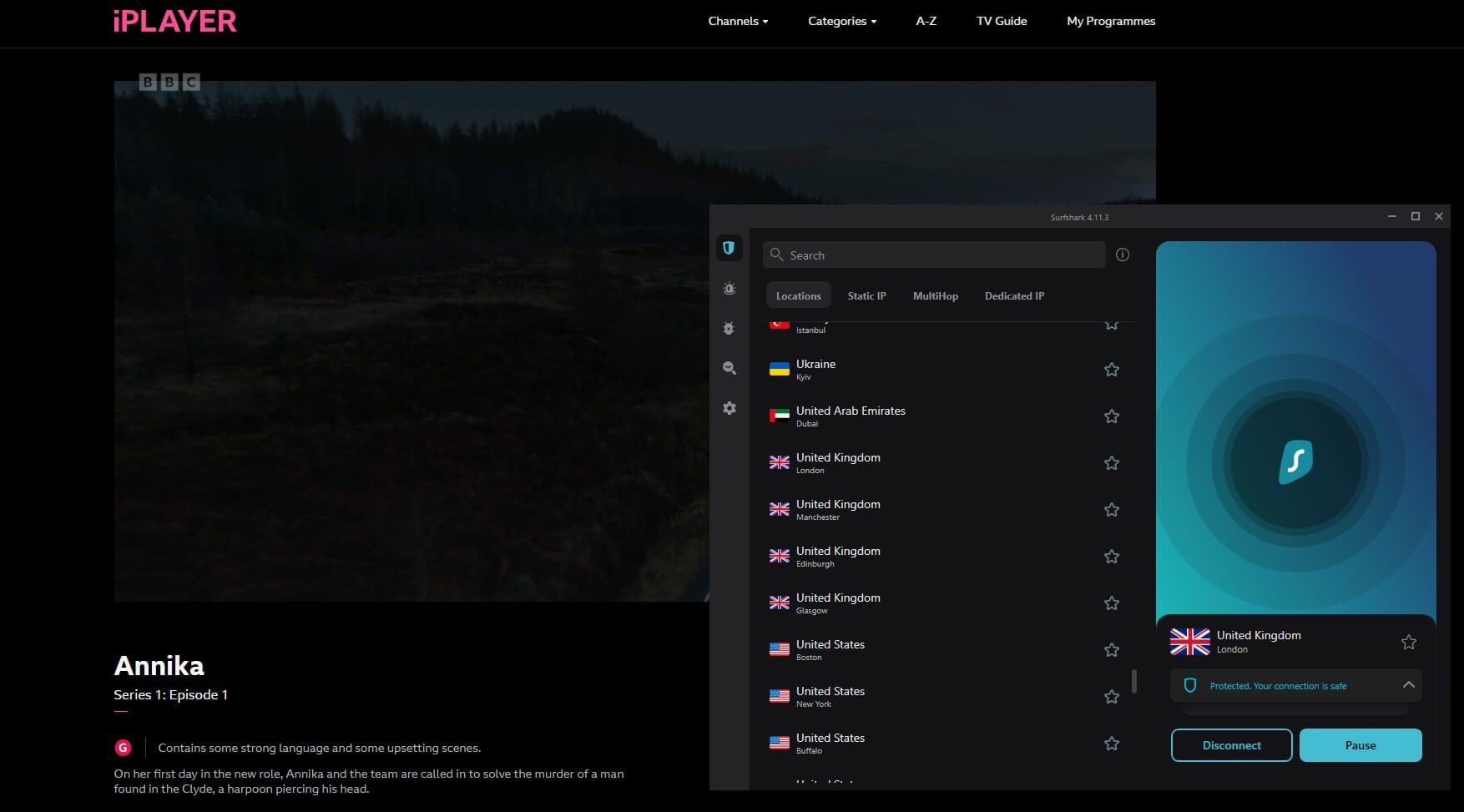Switch to the Locations tab
The height and width of the screenshot is (812, 1464).
pyautogui.click(x=799, y=295)
